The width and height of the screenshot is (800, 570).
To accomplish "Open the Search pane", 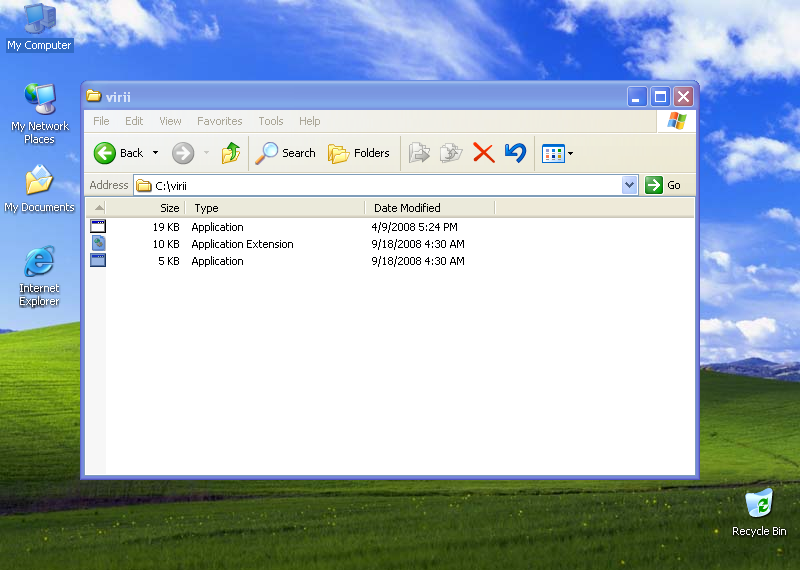I will click(286, 153).
